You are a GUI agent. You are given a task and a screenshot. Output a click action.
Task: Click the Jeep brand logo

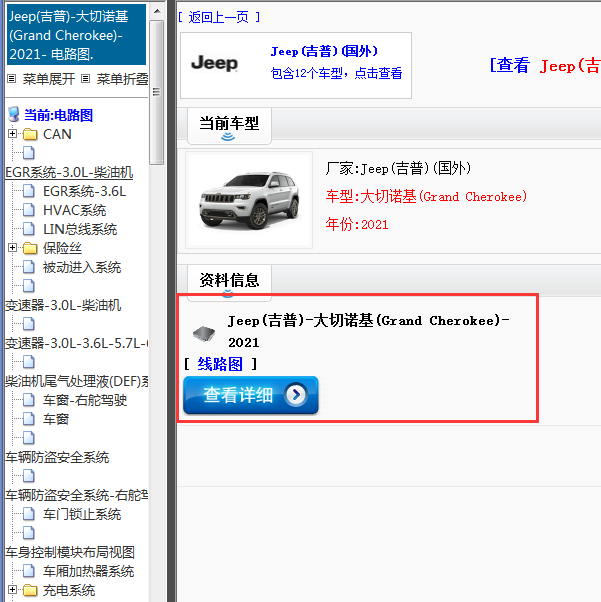(215, 63)
